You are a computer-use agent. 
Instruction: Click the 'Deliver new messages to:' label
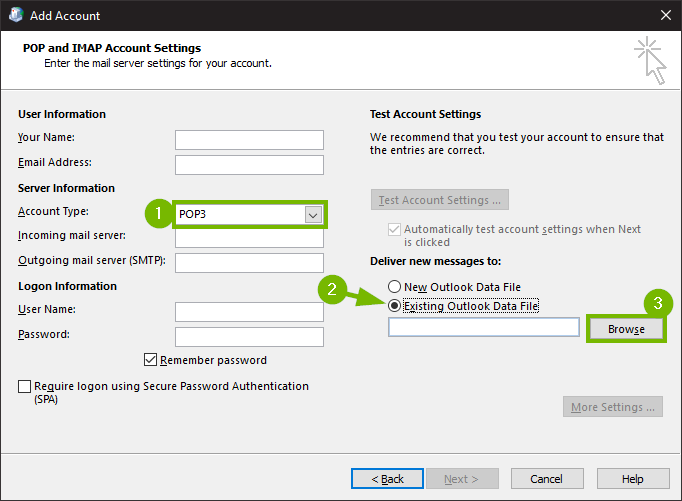tap(435, 261)
